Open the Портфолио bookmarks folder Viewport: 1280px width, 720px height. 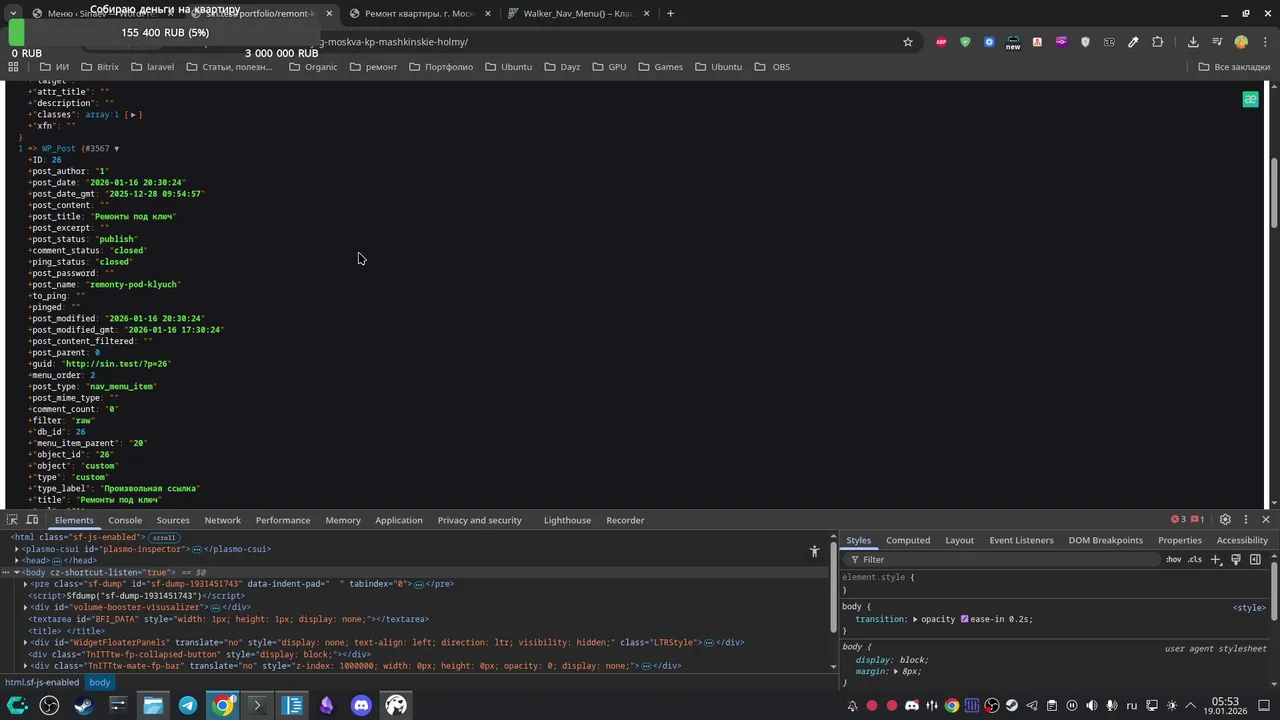[440, 67]
